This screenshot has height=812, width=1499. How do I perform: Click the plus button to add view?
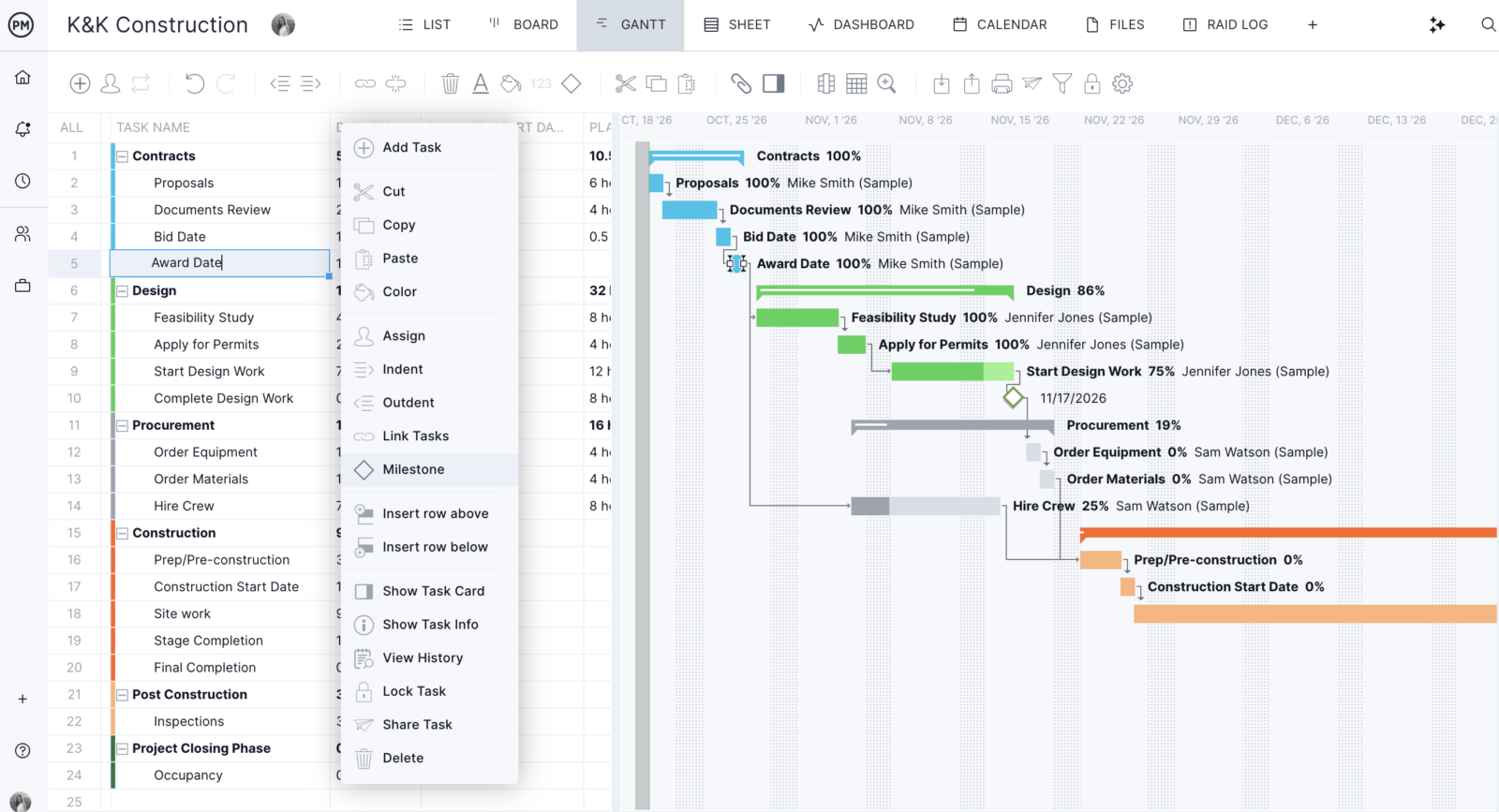1313,25
